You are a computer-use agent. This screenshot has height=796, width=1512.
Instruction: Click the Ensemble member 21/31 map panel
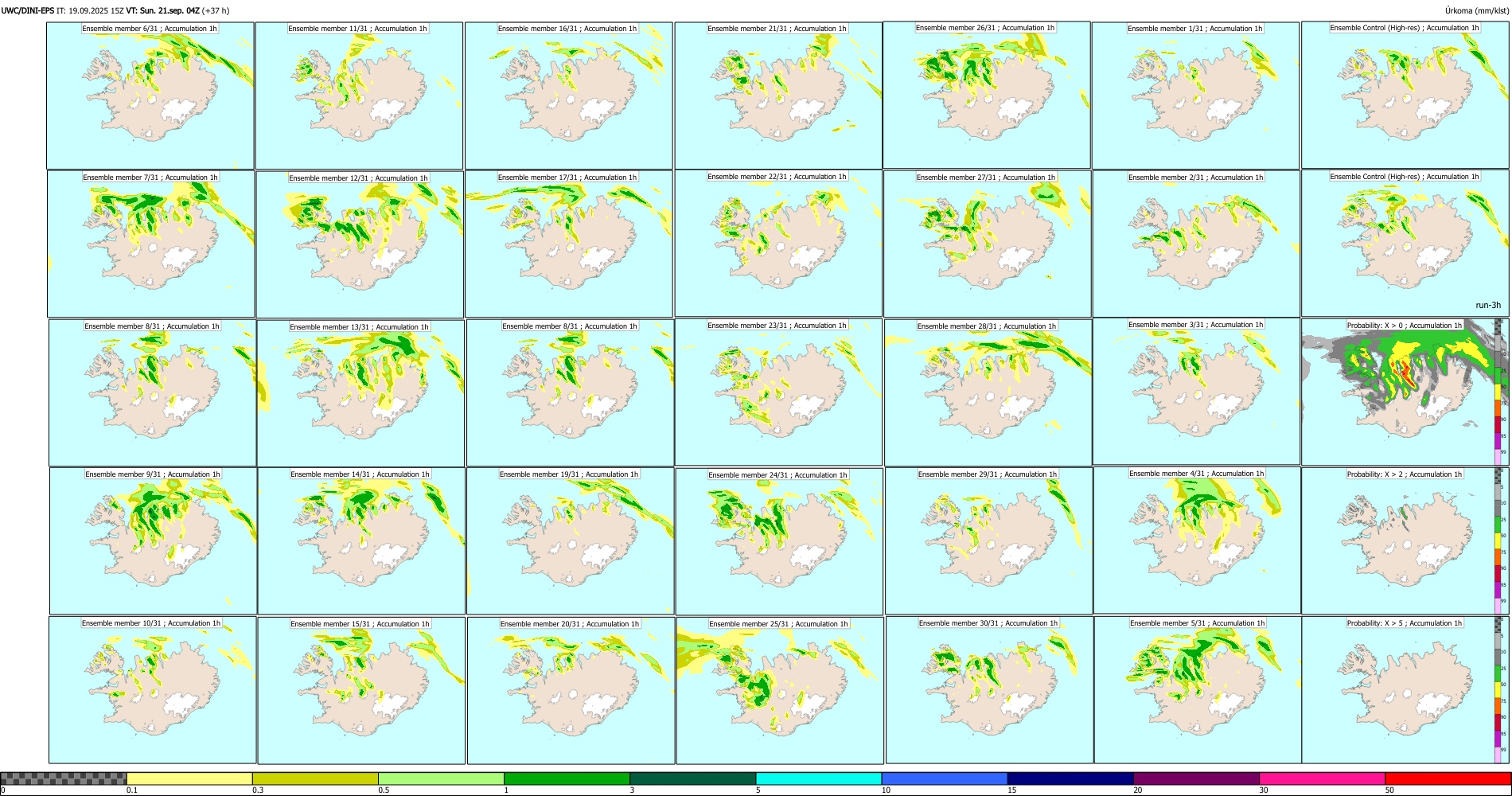pyautogui.click(x=778, y=96)
